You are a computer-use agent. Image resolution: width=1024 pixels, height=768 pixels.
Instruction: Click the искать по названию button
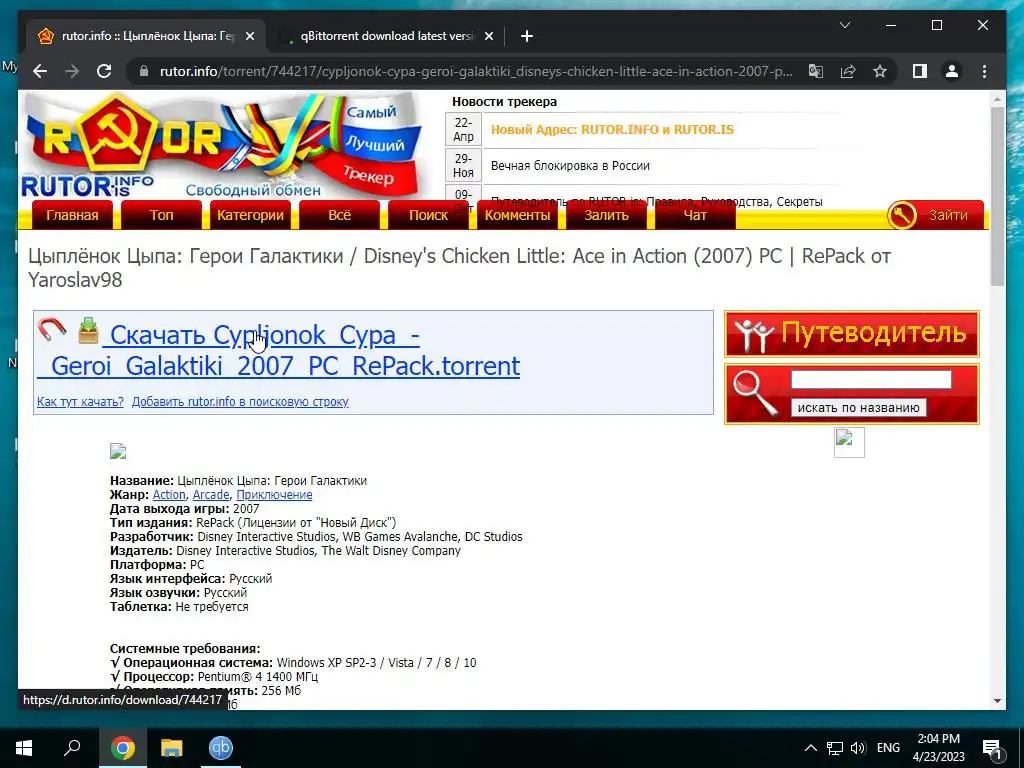click(858, 408)
